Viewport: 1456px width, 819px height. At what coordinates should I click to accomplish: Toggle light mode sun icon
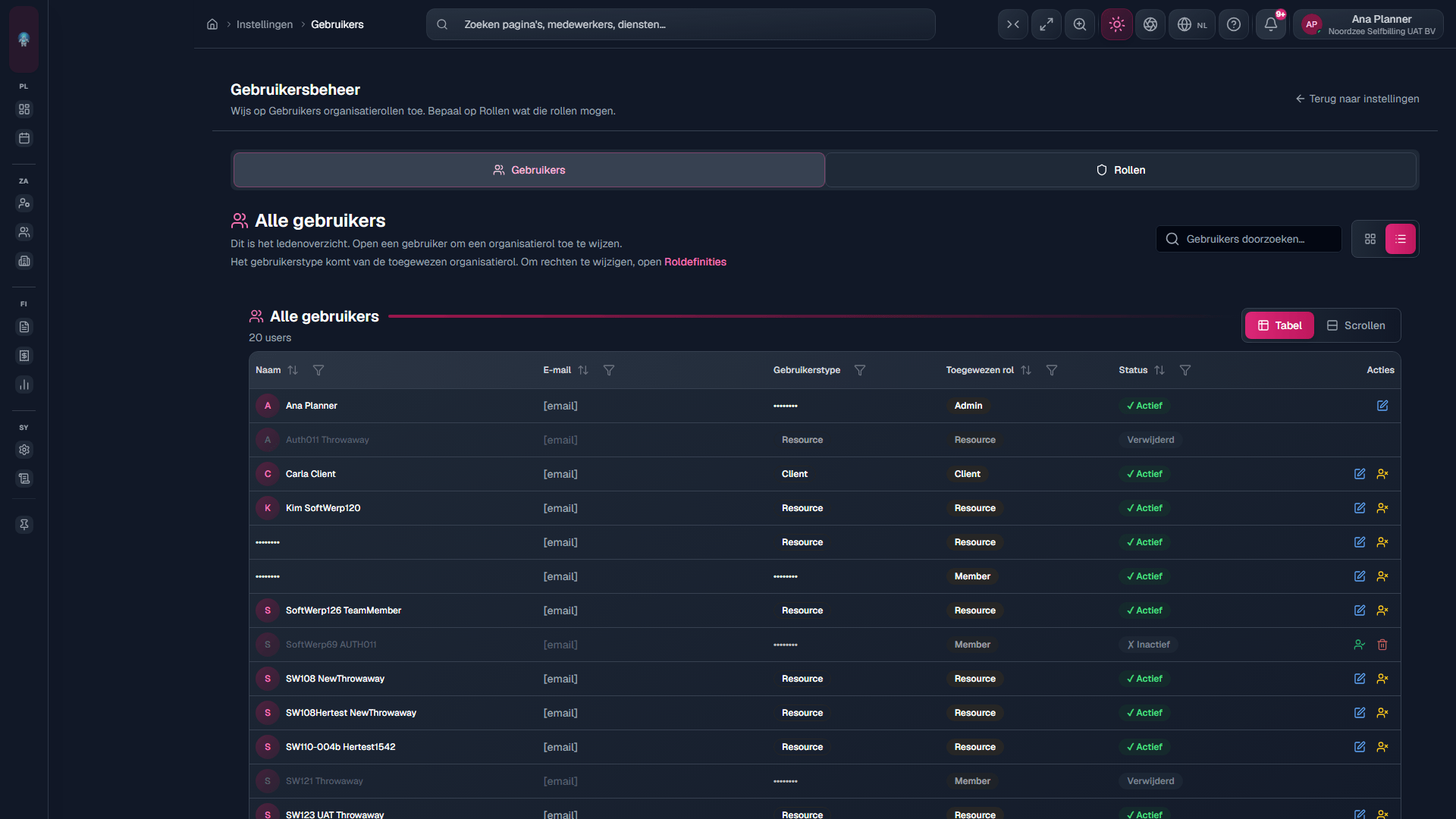tap(1116, 24)
